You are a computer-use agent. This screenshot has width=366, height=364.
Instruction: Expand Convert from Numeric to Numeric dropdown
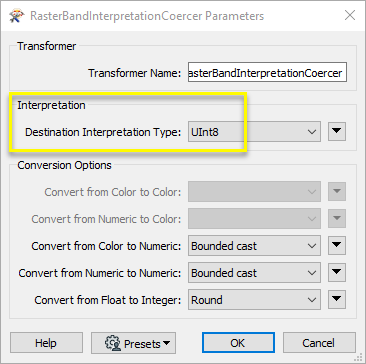[x=254, y=273]
